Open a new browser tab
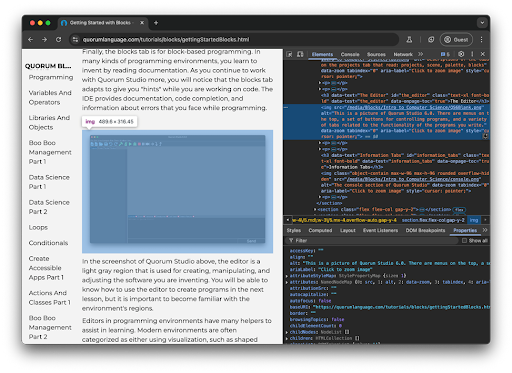This screenshot has height=373, width=512. coord(156,23)
